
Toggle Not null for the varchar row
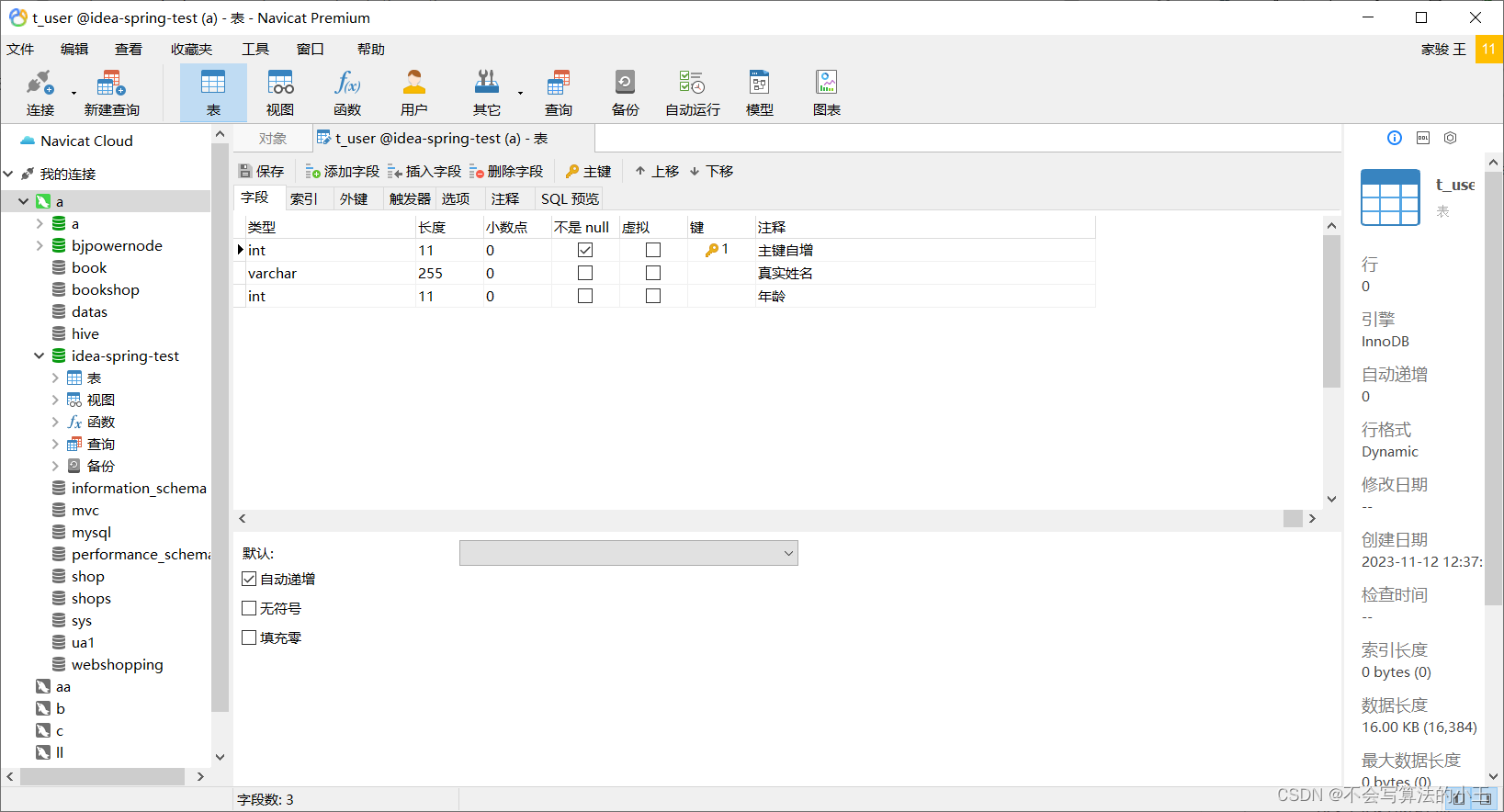(585, 273)
